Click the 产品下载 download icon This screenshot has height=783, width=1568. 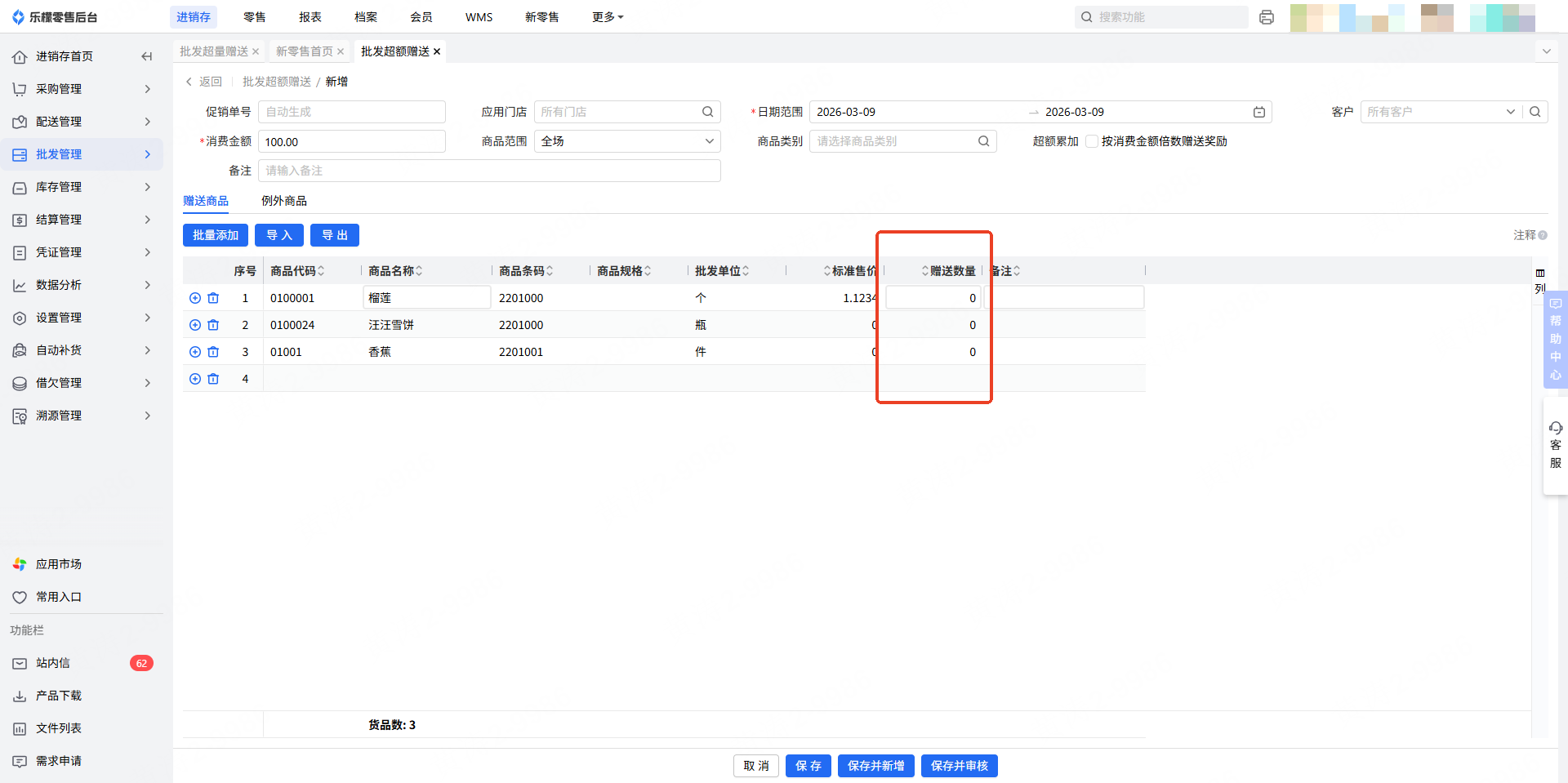point(20,696)
